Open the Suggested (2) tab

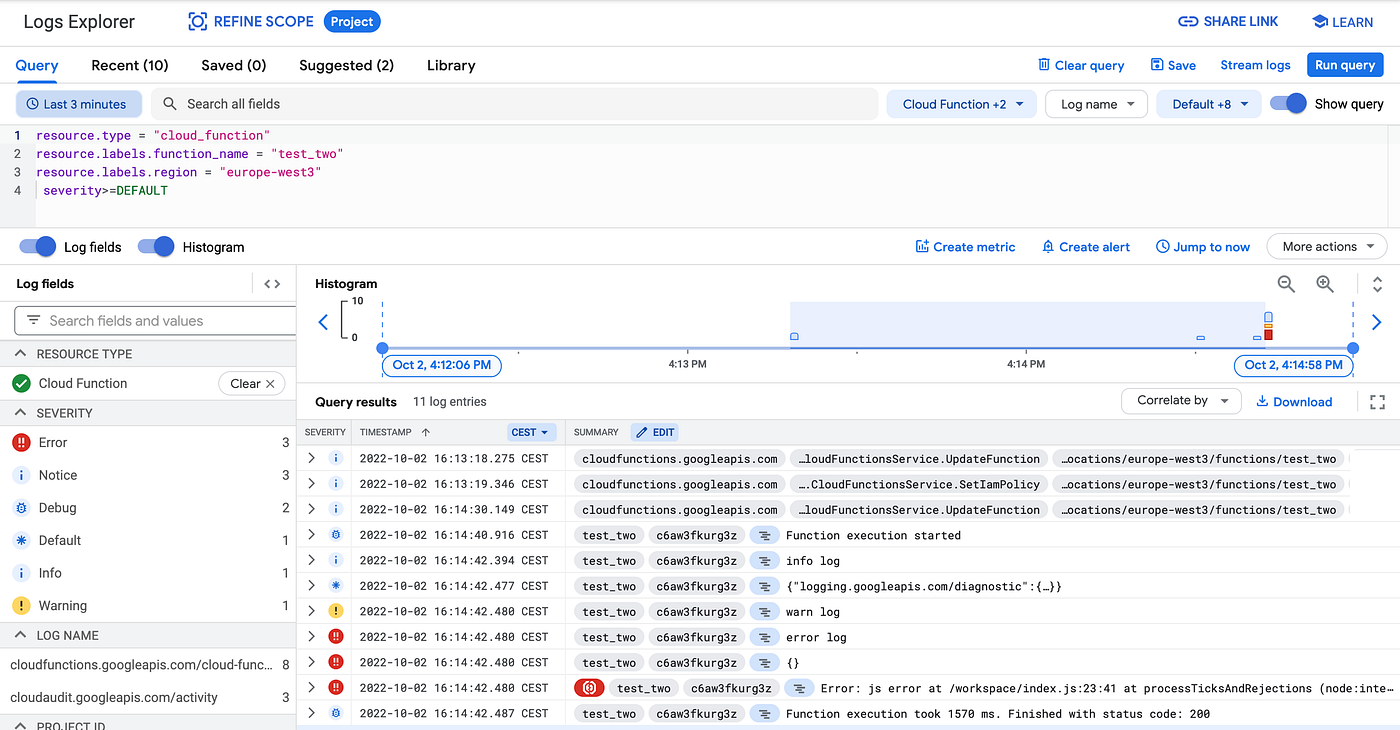coord(346,65)
